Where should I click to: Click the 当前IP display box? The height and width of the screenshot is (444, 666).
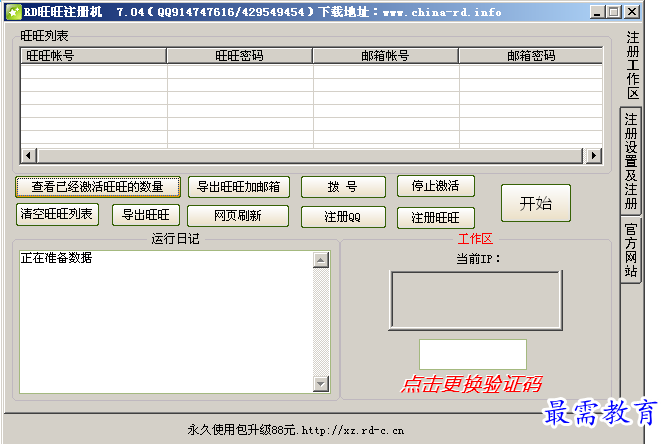[476, 300]
